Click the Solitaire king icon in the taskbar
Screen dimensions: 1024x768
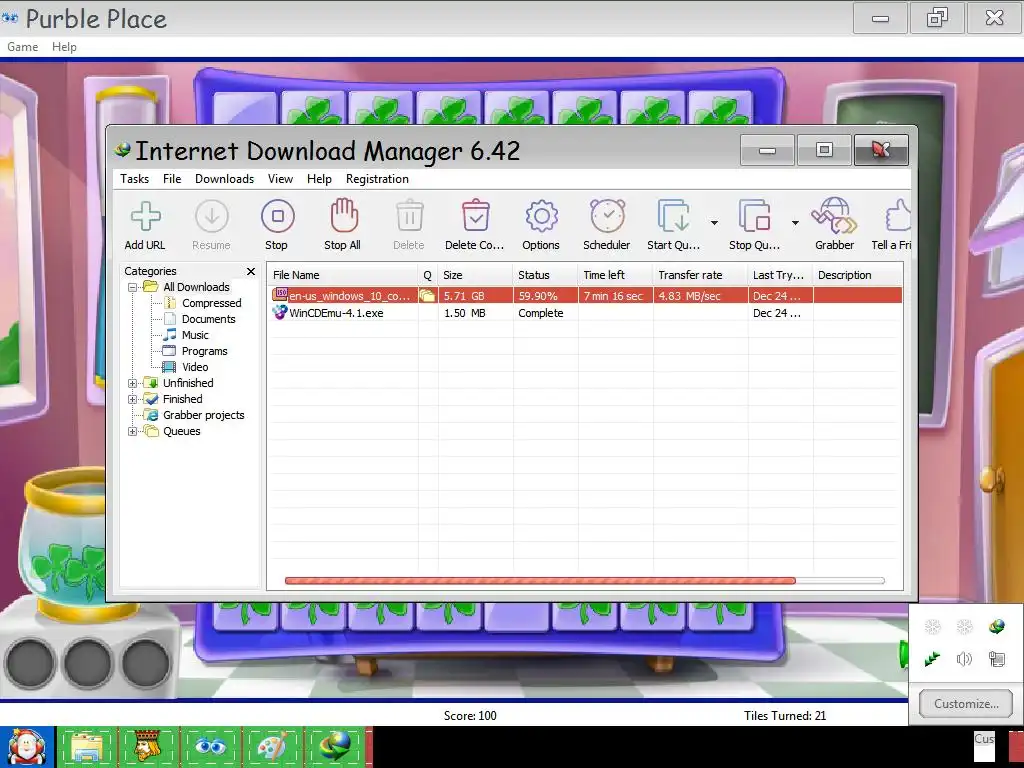point(148,747)
